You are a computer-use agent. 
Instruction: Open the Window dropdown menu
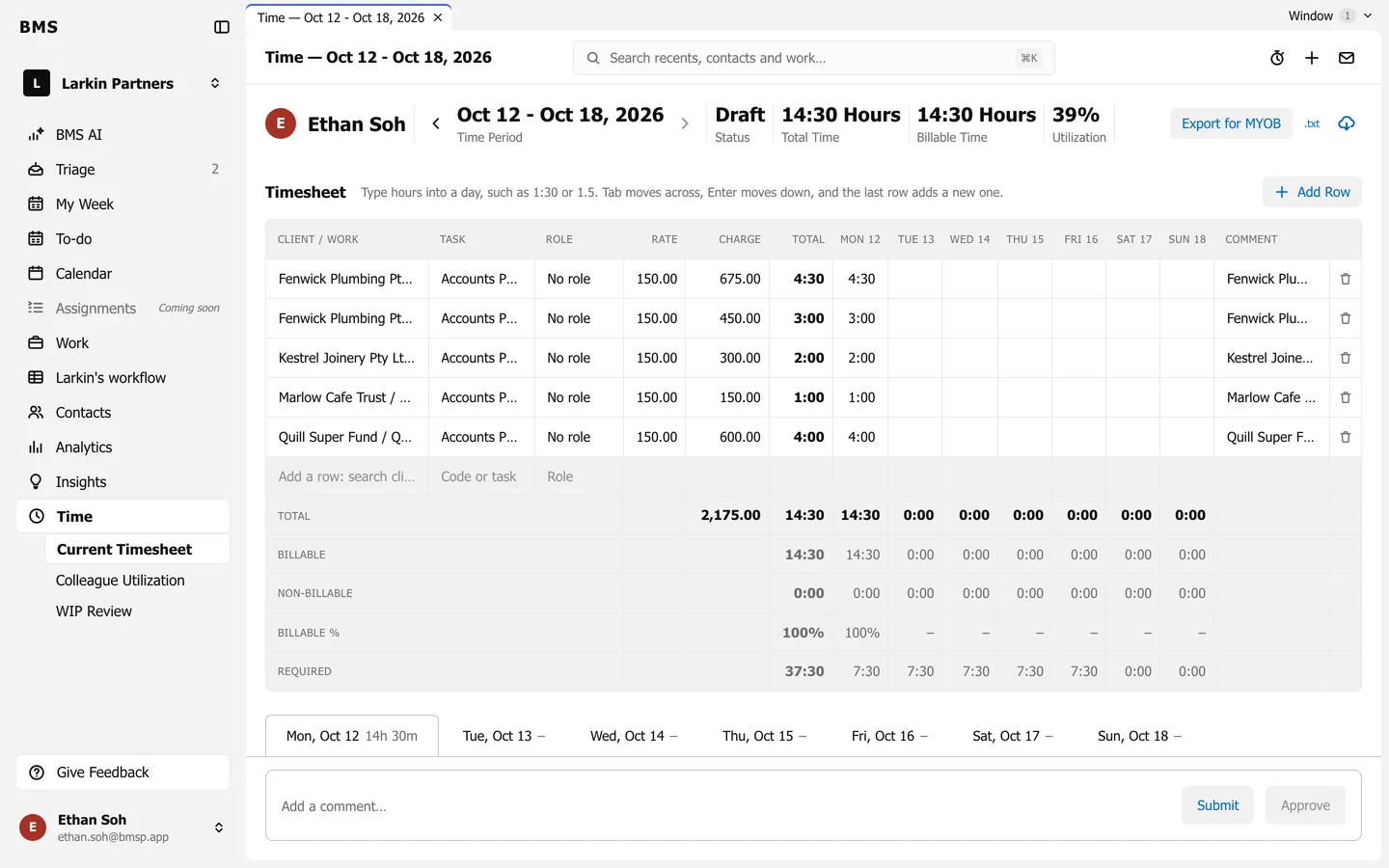point(1330,15)
